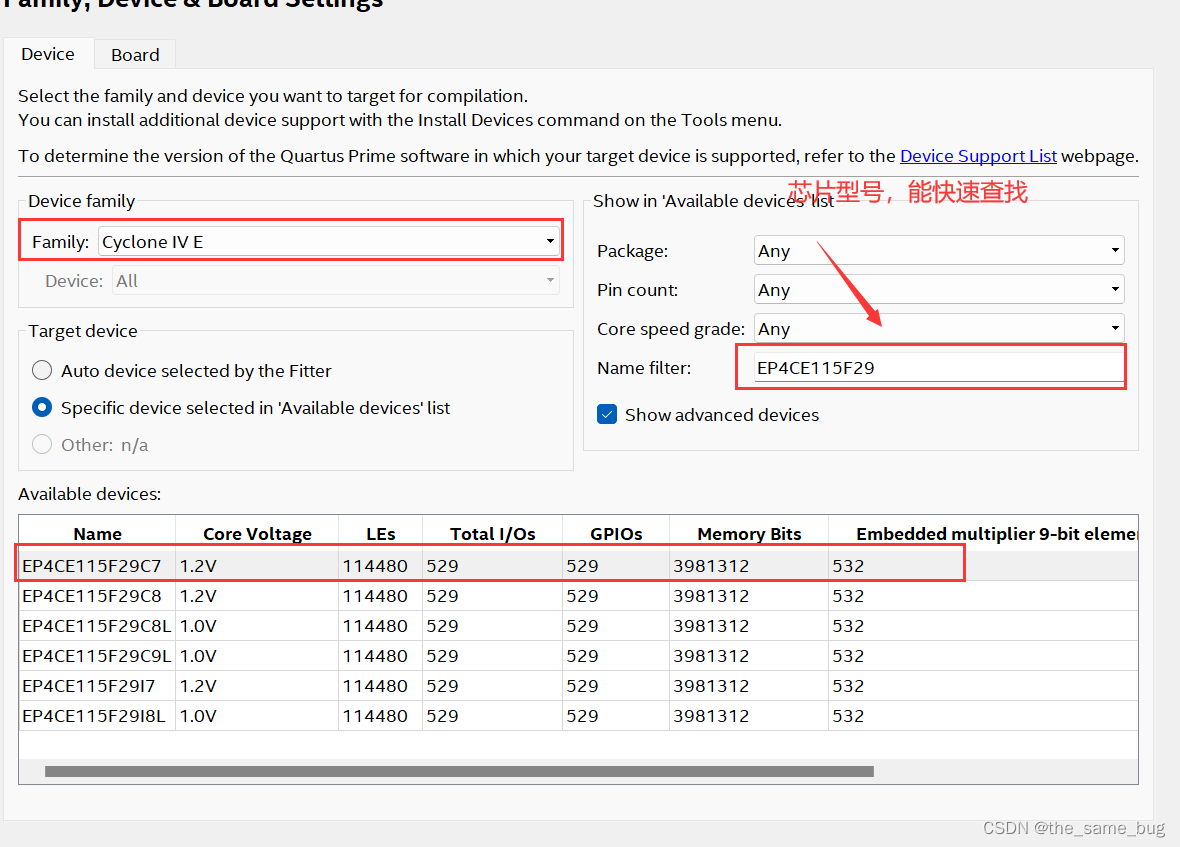This screenshot has width=1180, height=847.
Task: Click the horizontal scrollbar of available devices
Action: [x=459, y=771]
